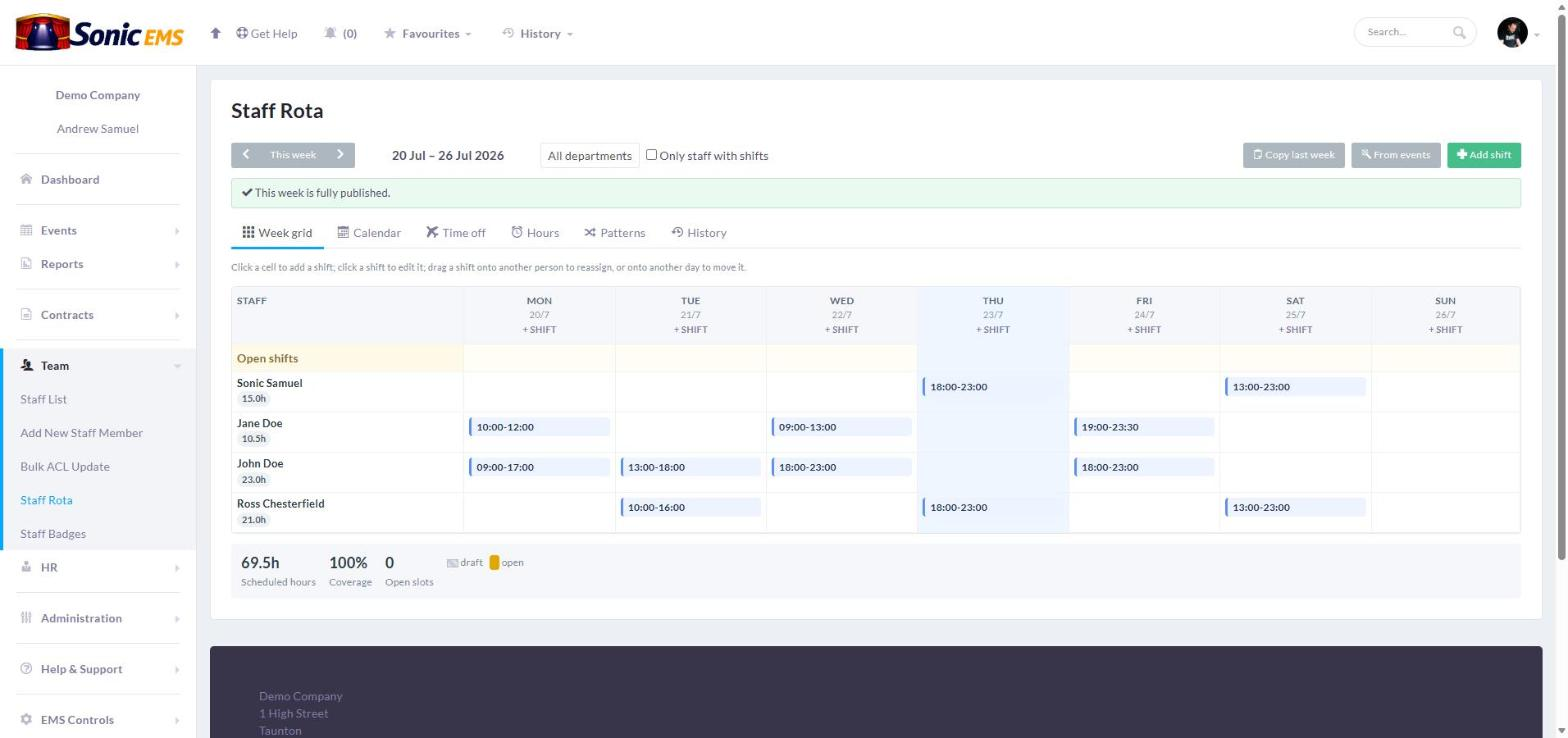Click the Copy last week button
Viewport: 1568px width, 738px height.
pos(1294,155)
